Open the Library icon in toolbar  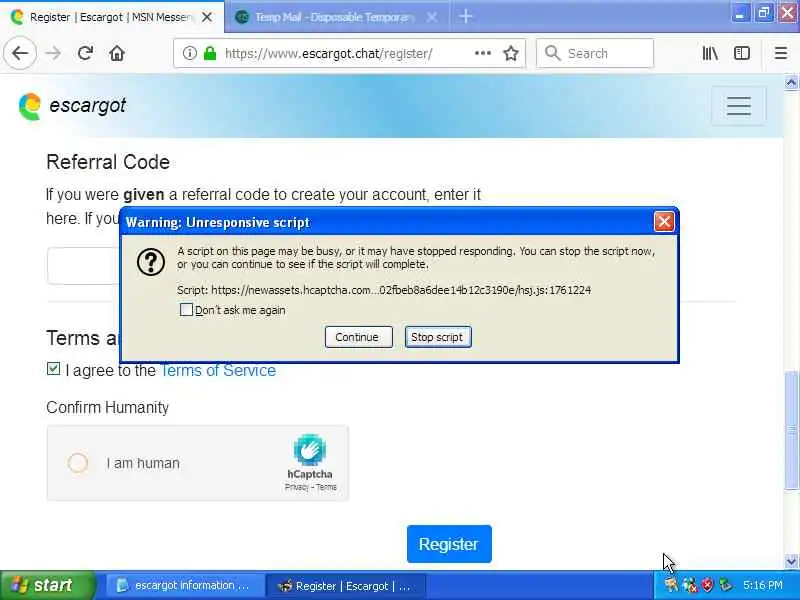710,53
